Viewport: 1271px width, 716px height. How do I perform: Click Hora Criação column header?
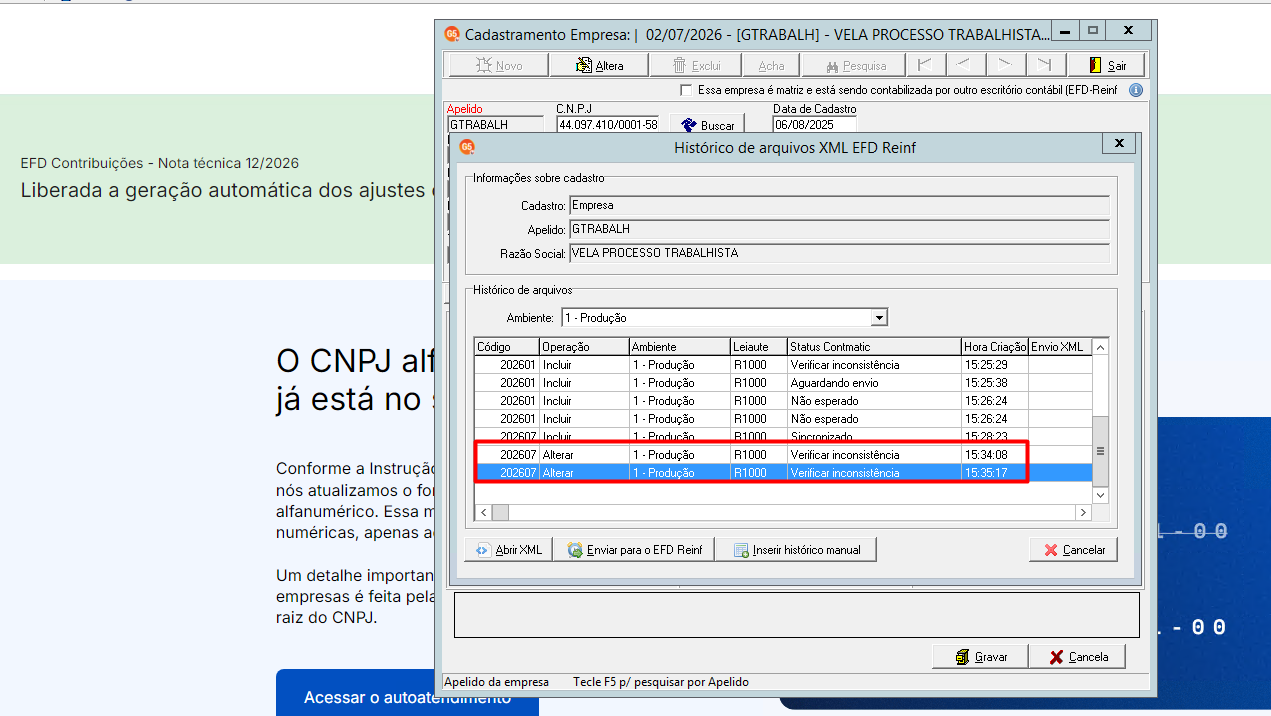tap(995, 347)
